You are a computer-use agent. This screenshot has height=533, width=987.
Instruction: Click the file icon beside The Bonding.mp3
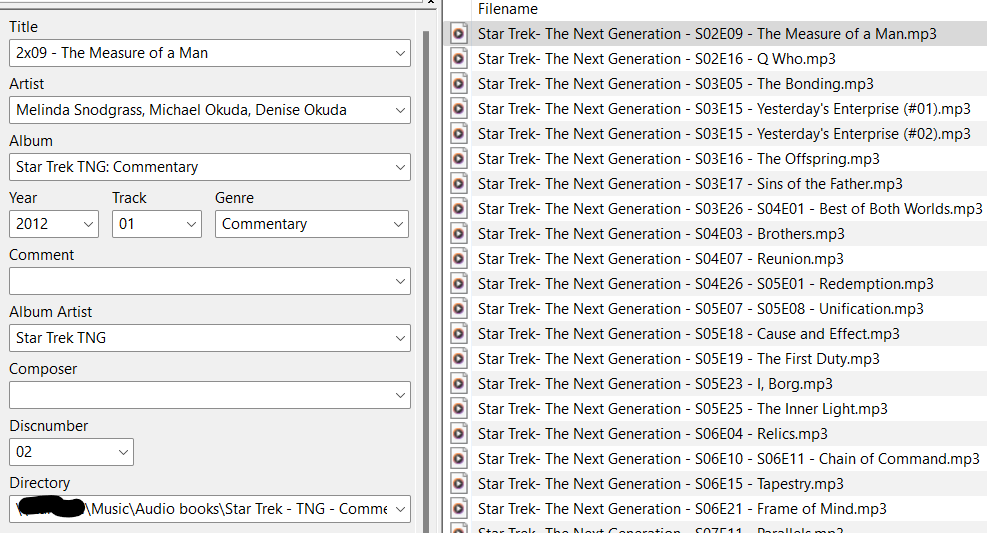(x=459, y=84)
